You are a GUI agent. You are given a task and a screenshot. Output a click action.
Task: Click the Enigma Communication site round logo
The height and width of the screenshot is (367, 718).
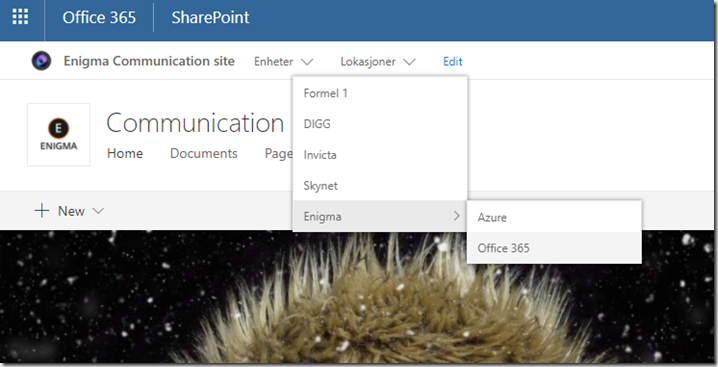41,61
